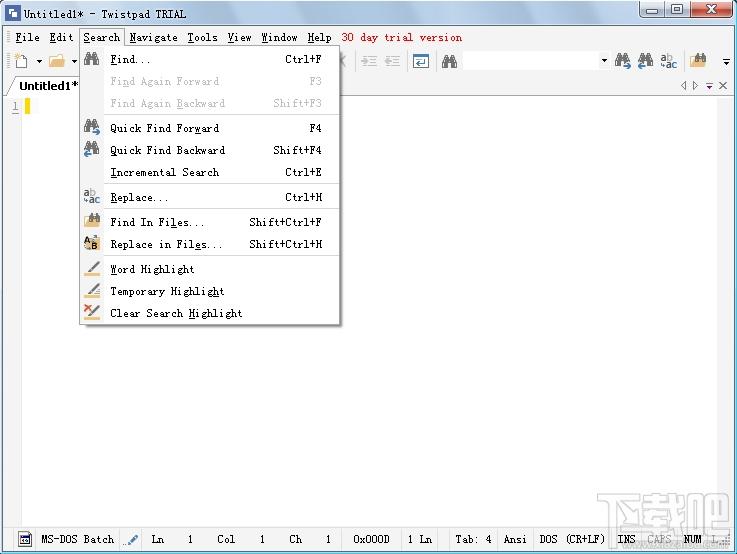
Task: Select Word Highlight menu entry
Action: (210, 269)
